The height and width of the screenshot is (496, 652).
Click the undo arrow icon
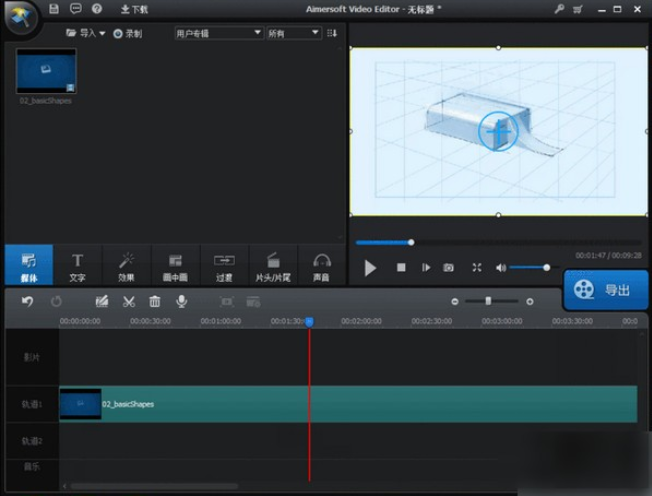pos(27,301)
